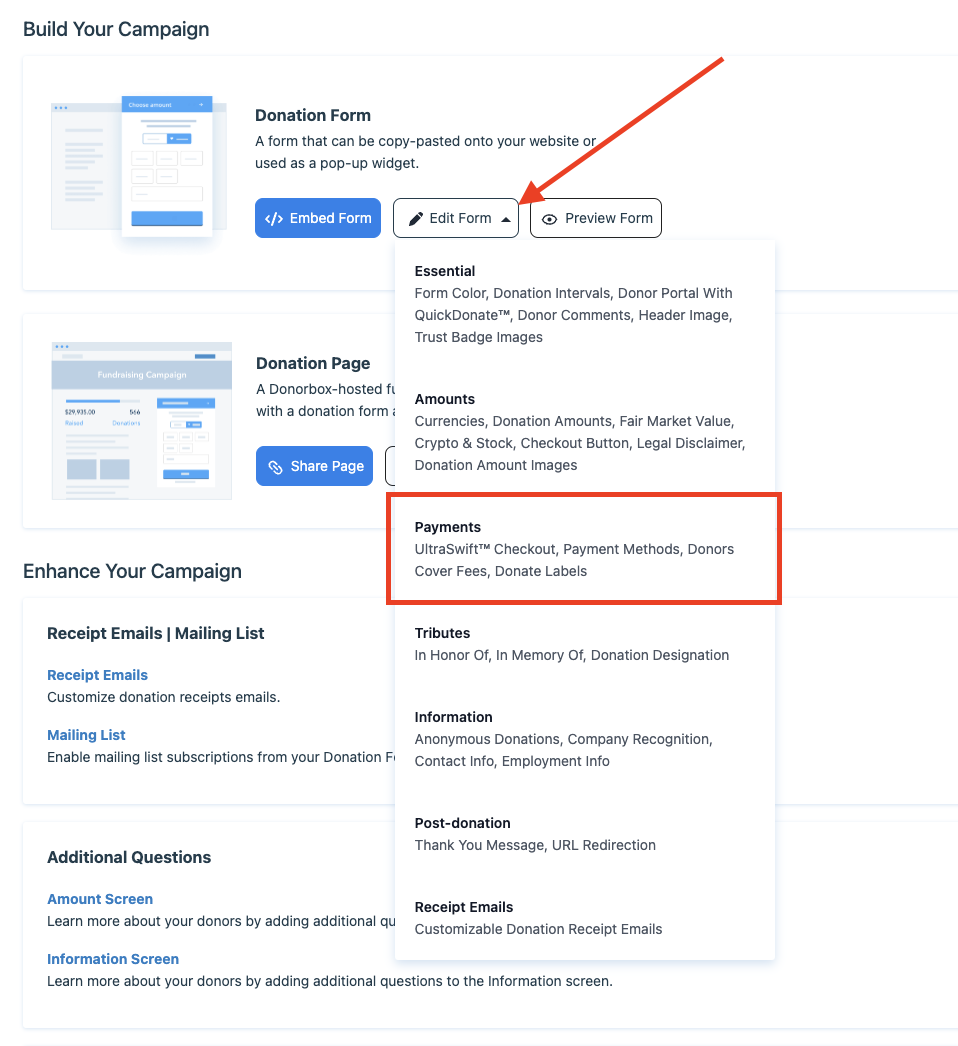
Task: Click the Embed Form code icon
Action: pos(273,218)
